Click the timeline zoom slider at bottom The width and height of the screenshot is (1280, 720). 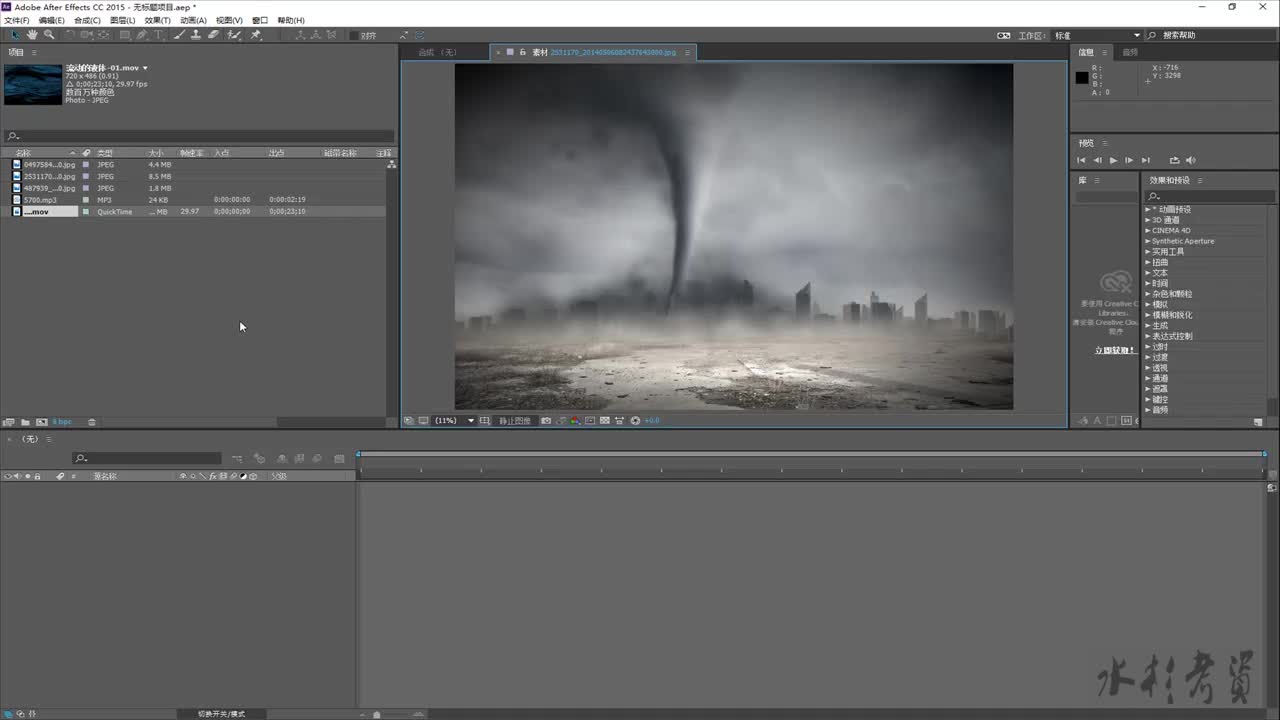(376, 714)
